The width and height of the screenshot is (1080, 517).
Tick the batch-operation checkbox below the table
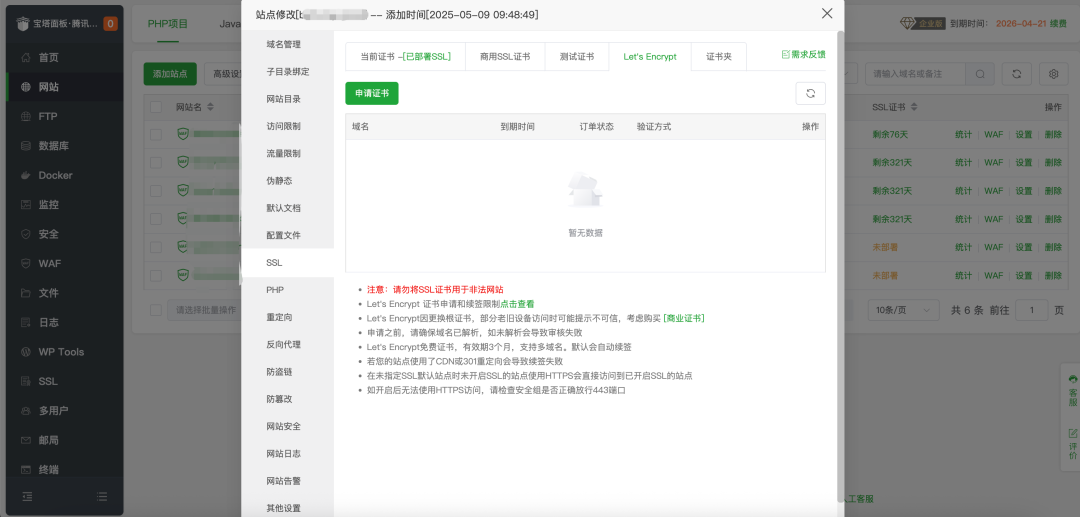coord(156,310)
